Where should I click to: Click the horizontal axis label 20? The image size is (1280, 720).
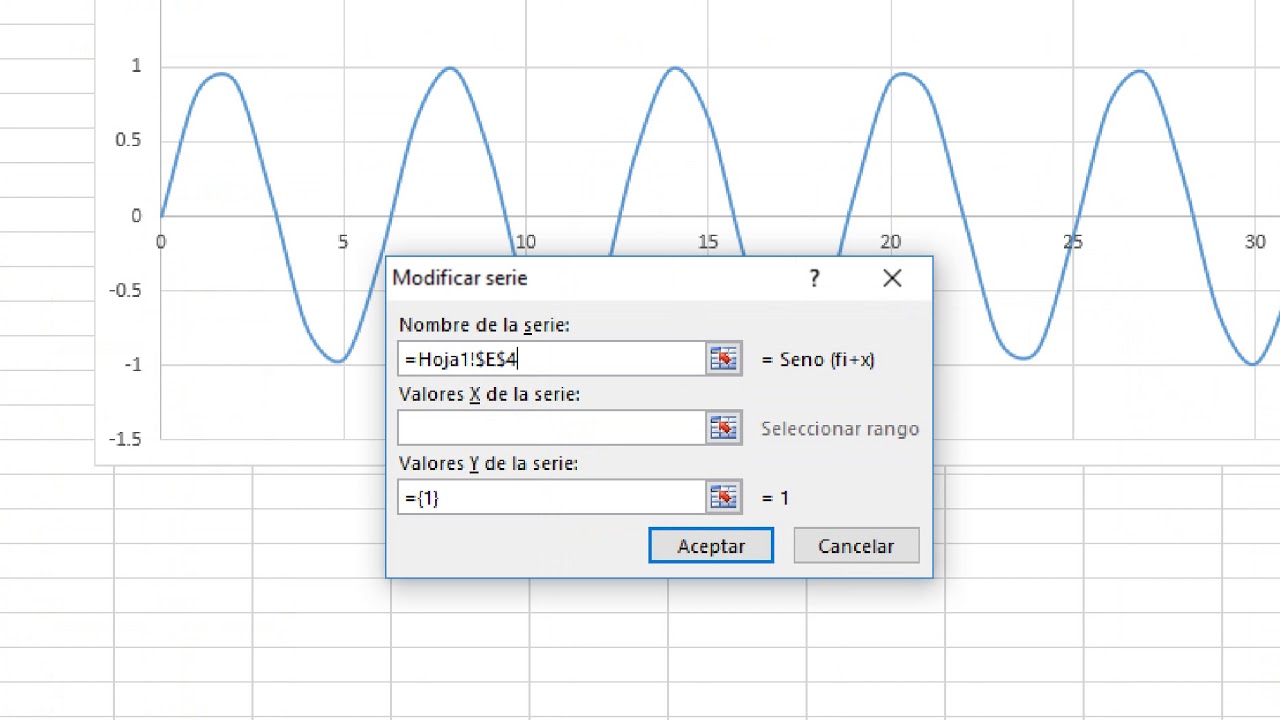pos(890,242)
